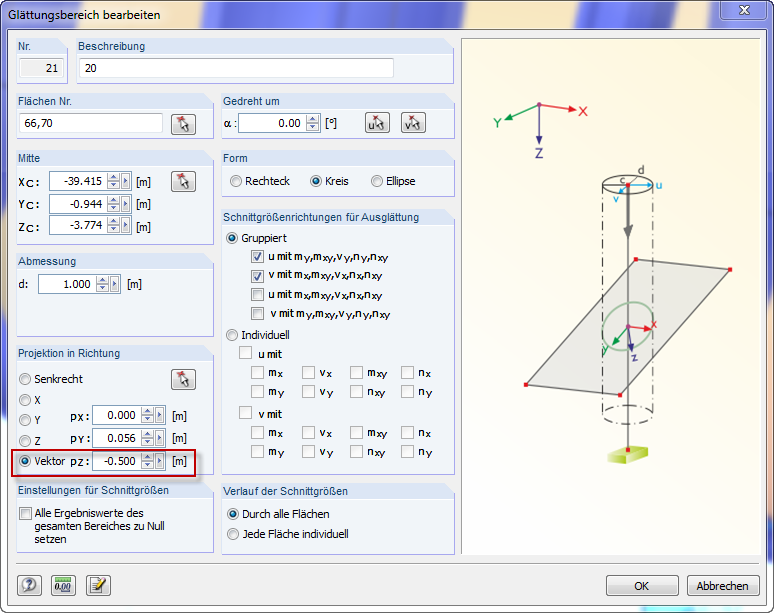Viewport: 774px width, 613px height.
Task: Uncheck 'u mit my,mxy,vy,ny,nxy' checkbox
Action: 257,257
